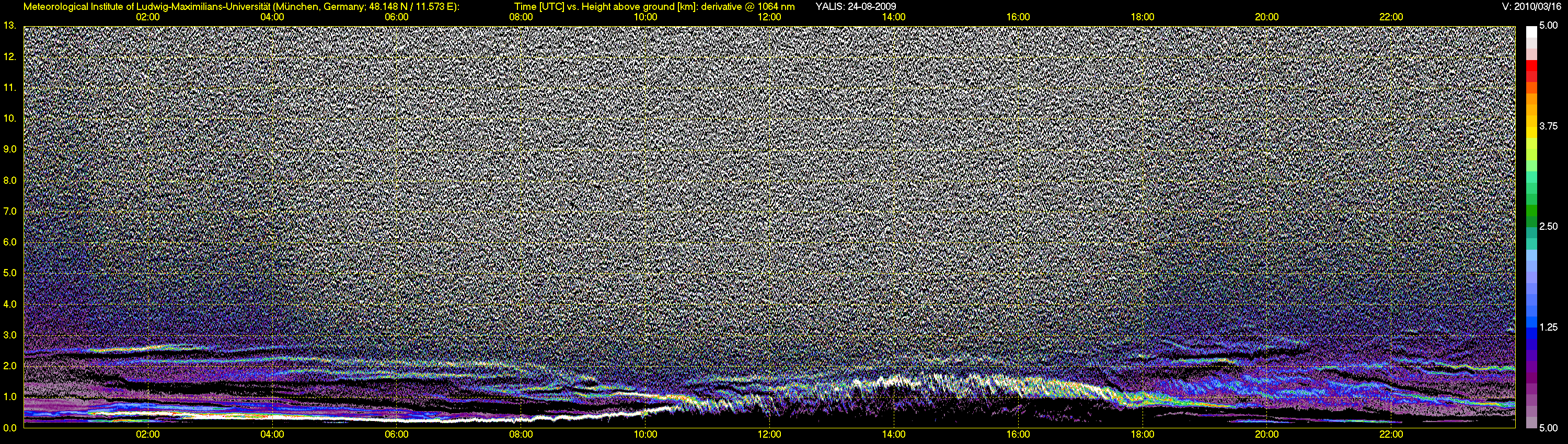Click the 12:00 label on the bottom time axis
This screenshot has height=444, width=1568.
[x=769, y=435]
